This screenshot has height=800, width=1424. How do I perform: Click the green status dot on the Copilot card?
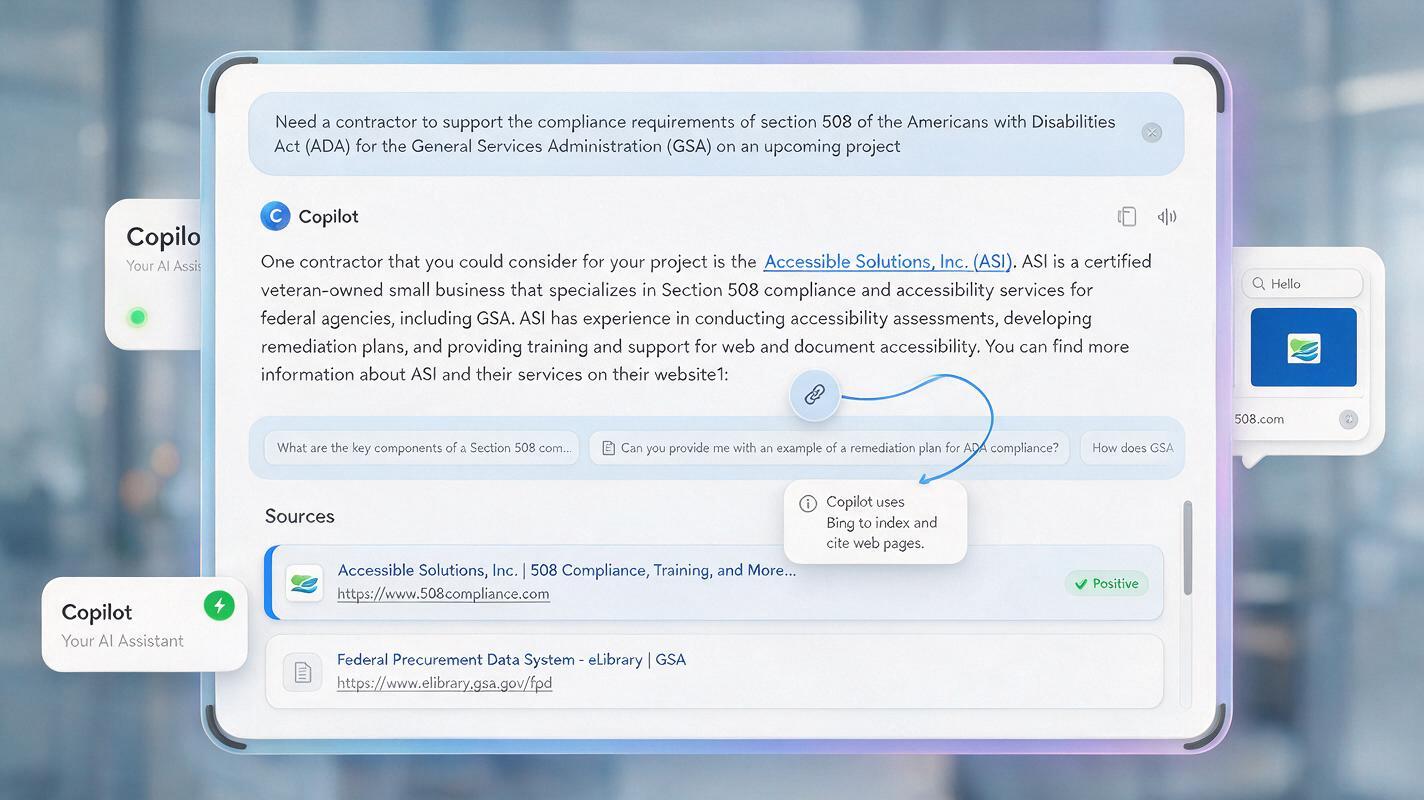138,317
